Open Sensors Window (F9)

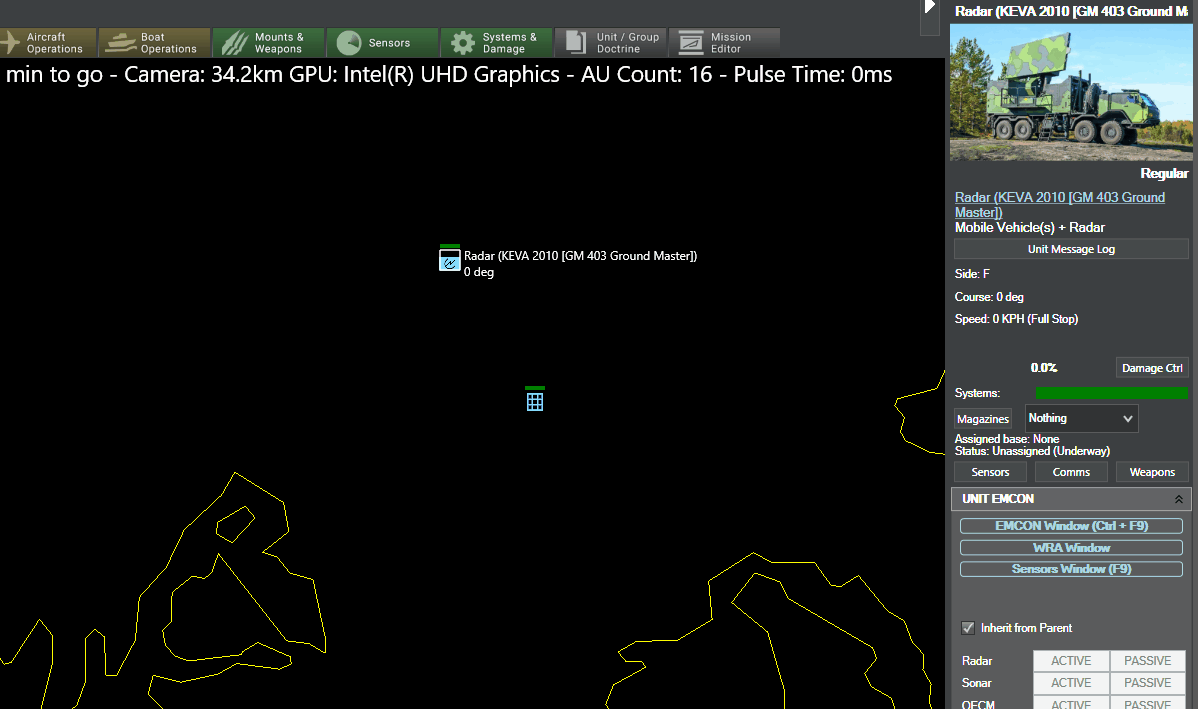pyautogui.click(x=1071, y=569)
